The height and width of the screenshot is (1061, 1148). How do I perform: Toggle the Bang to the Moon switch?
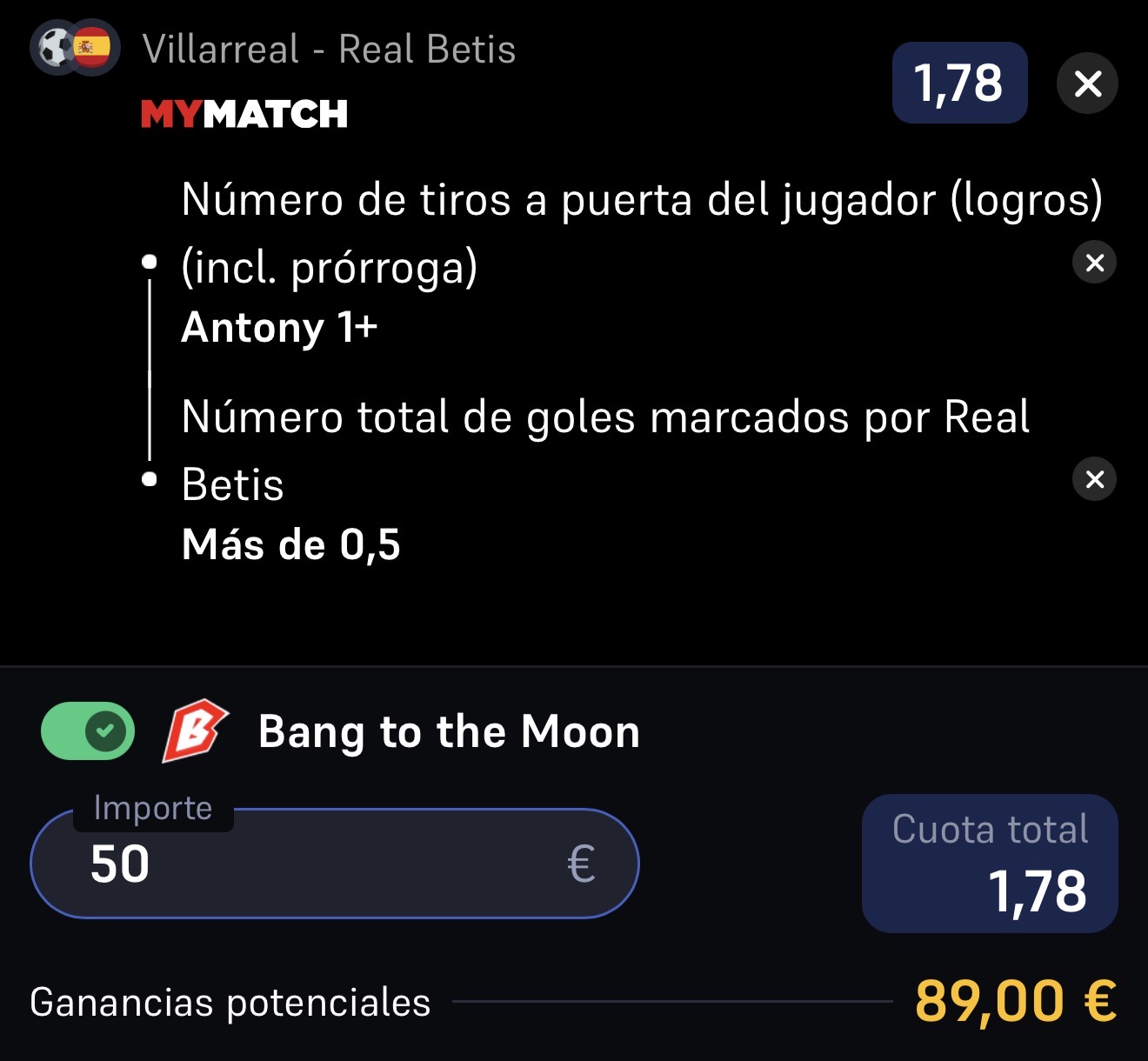coord(88,731)
